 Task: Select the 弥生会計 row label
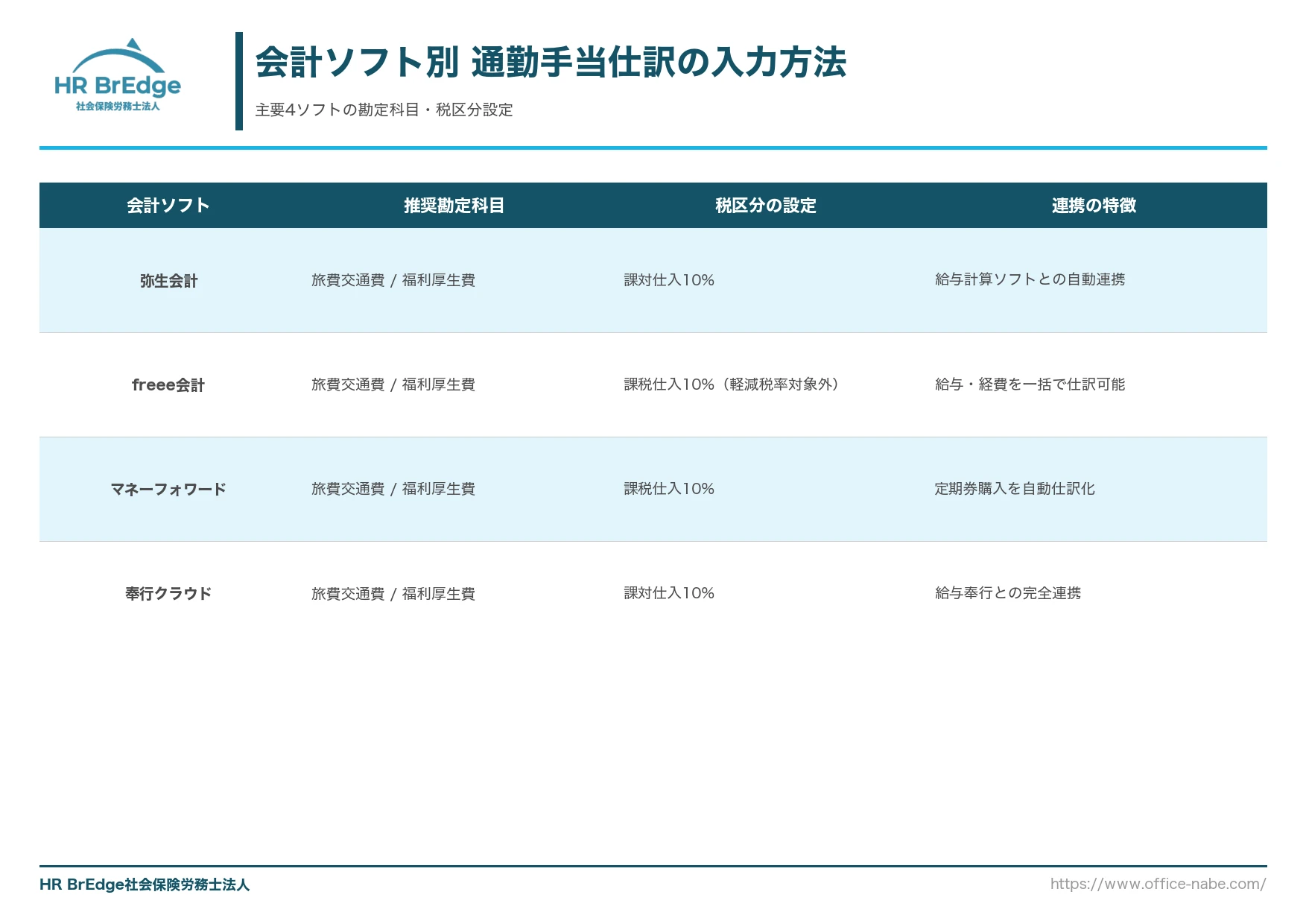tap(168, 281)
